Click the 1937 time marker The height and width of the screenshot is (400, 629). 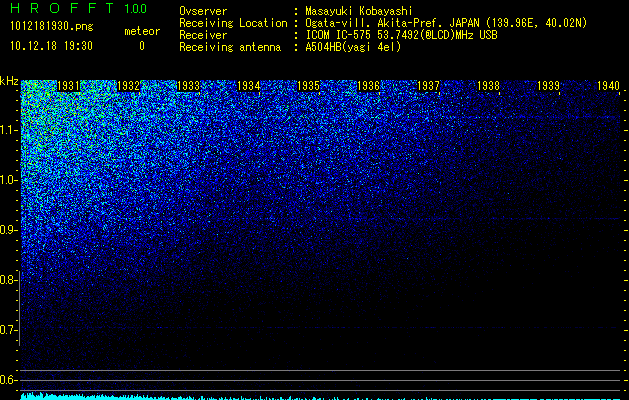[428, 86]
